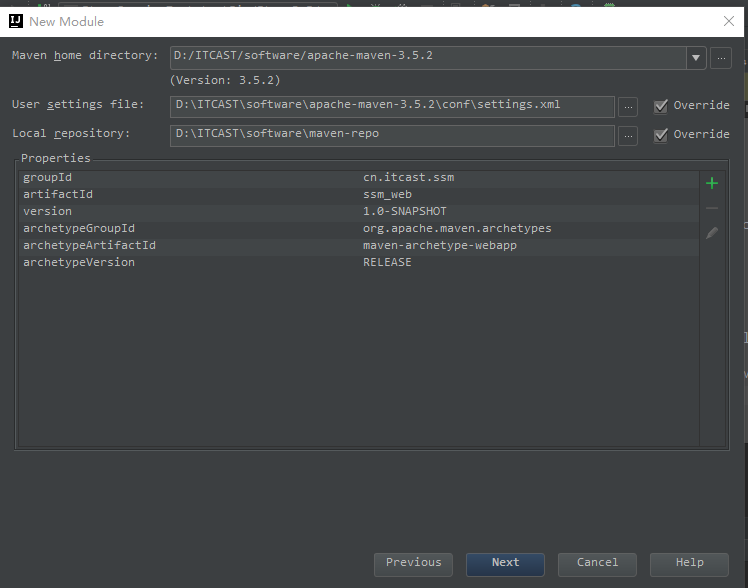This screenshot has width=748, height=588.
Task: Click the Local repository path field
Action: coord(392,136)
